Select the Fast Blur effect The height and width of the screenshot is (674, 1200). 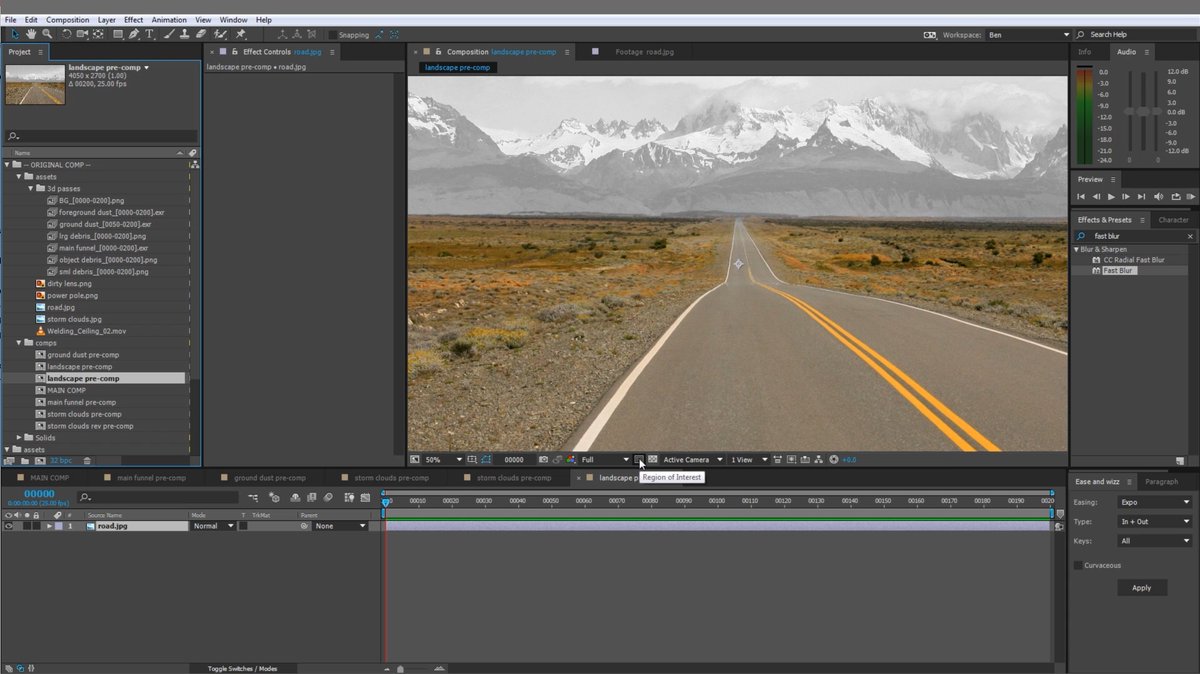(x=1118, y=270)
